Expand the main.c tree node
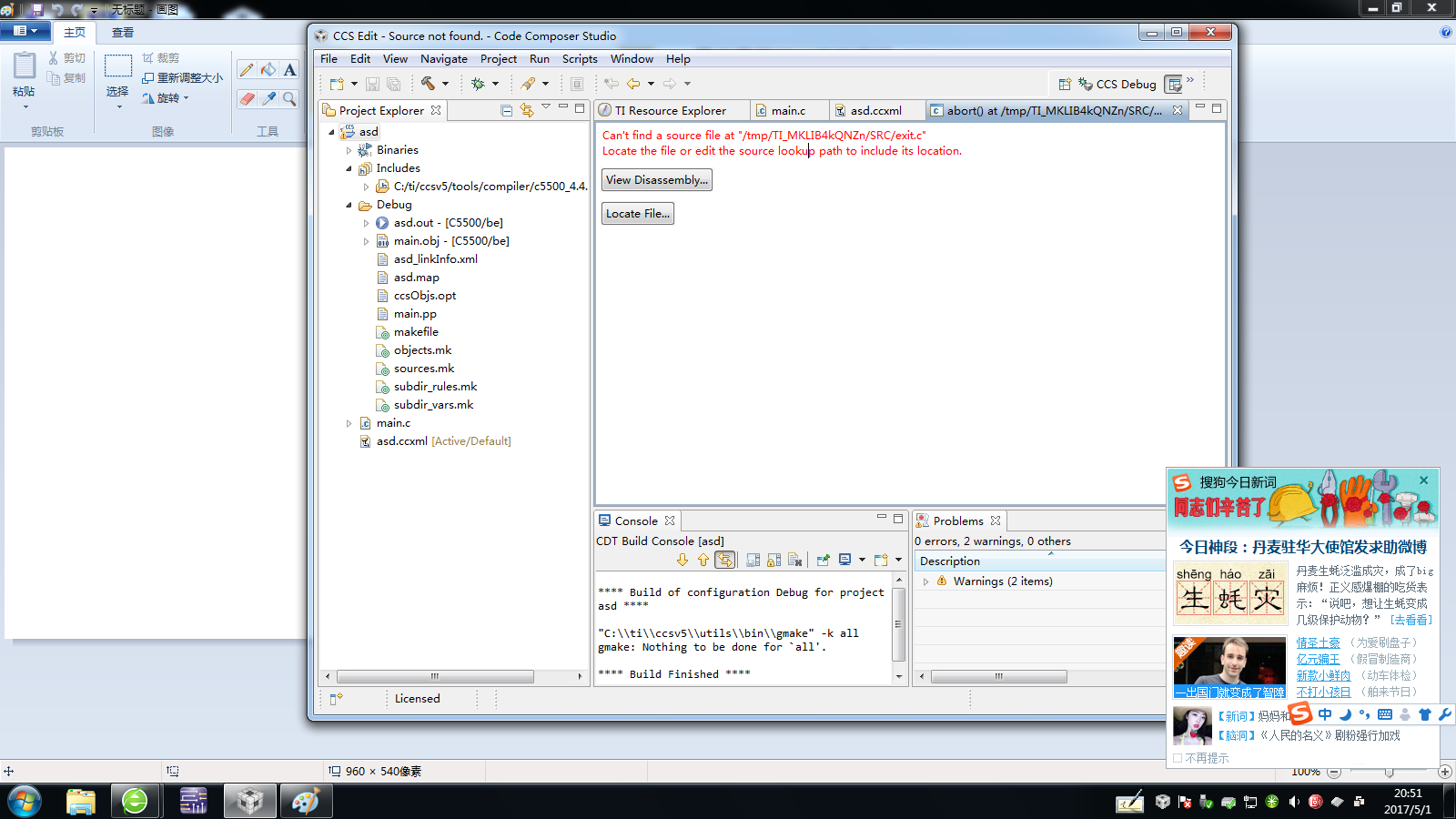 pos(349,423)
